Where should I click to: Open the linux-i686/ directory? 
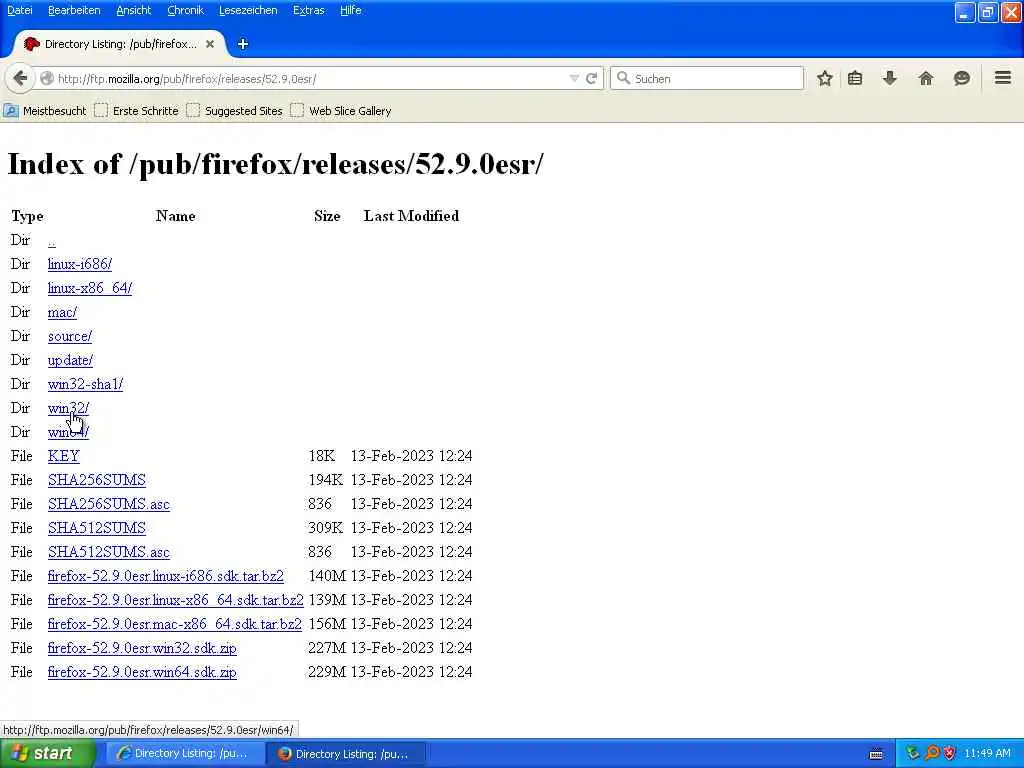coord(80,264)
